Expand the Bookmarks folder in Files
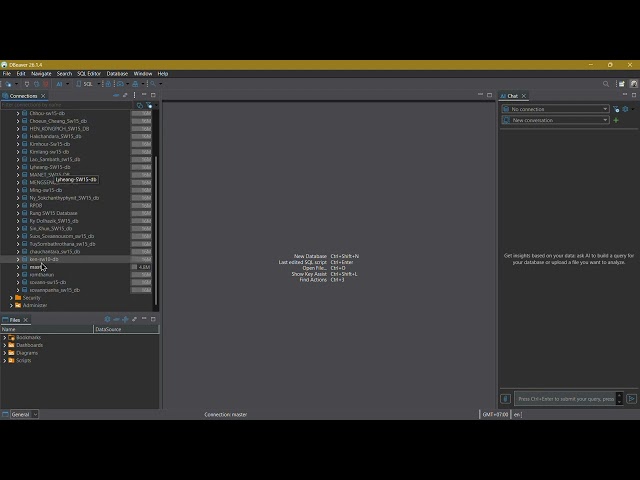 click(4, 338)
